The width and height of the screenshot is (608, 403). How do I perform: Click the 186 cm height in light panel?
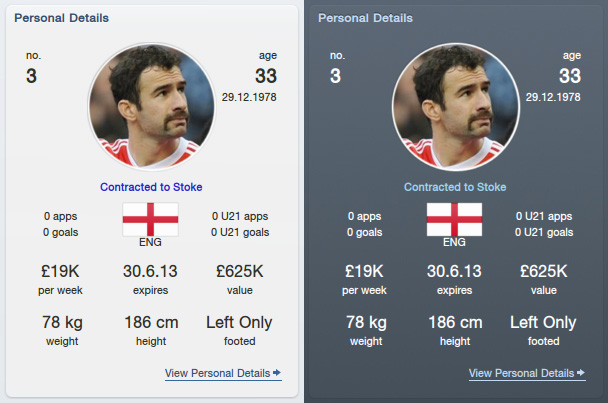coord(151,322)
